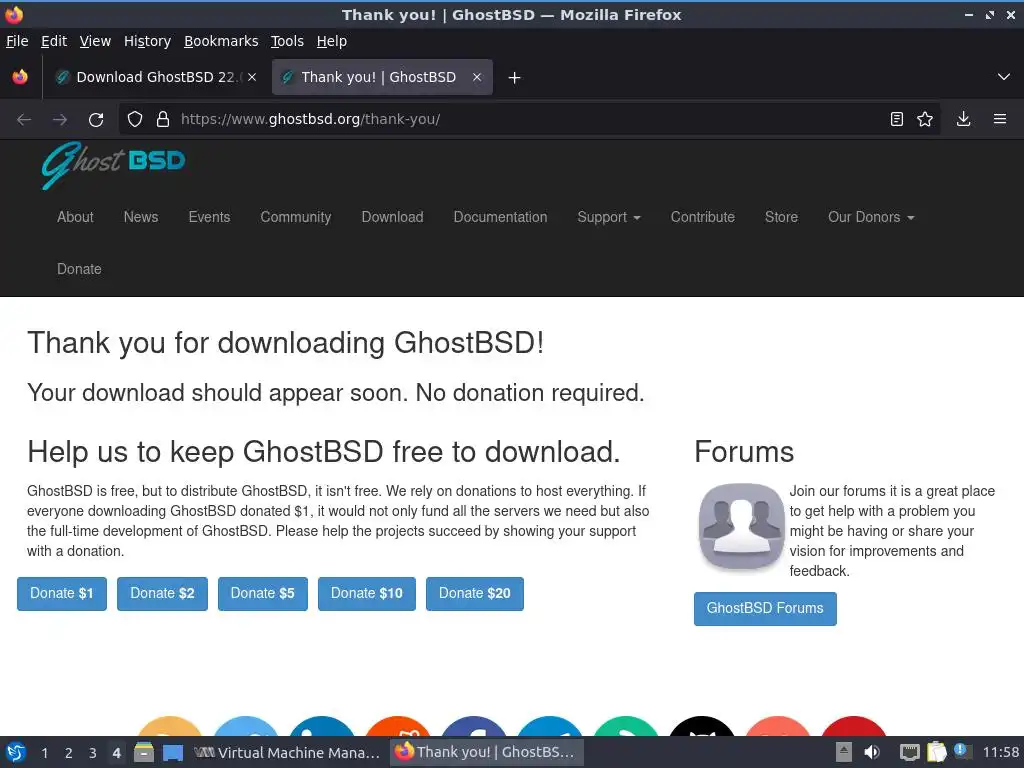Viewport: 1024px width, 768px height.
Task: Bookmark this page with the star icon
Action: pyautogui.click(x=925, y=119)
